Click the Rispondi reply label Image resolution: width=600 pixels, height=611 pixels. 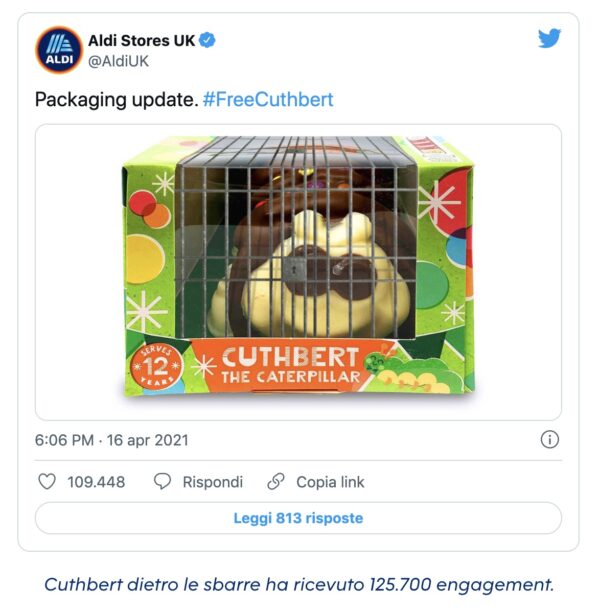213,482
